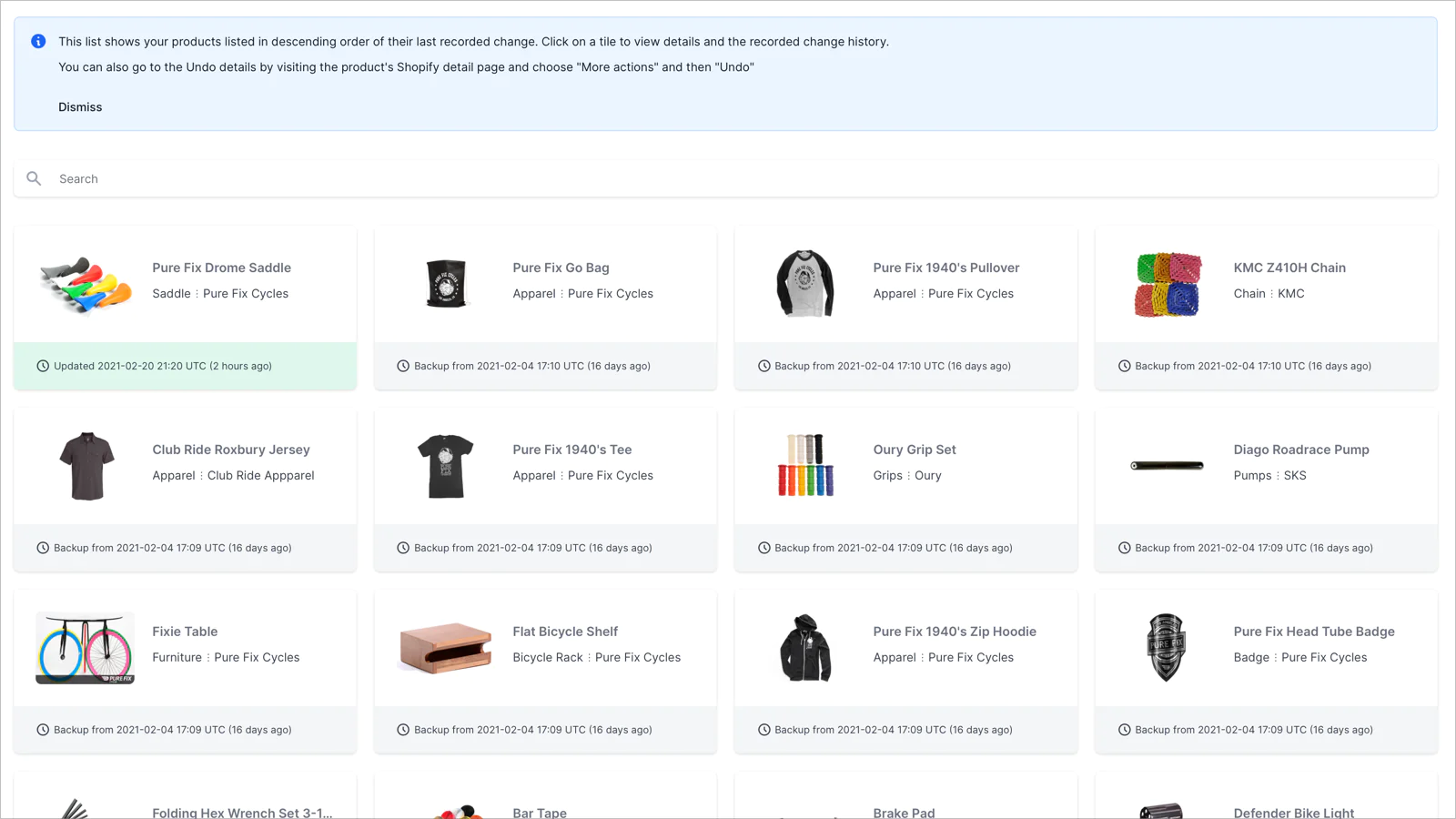Click clock icon on Fixie Table tile
1456x819 pixels.
(x=43, y=730)
